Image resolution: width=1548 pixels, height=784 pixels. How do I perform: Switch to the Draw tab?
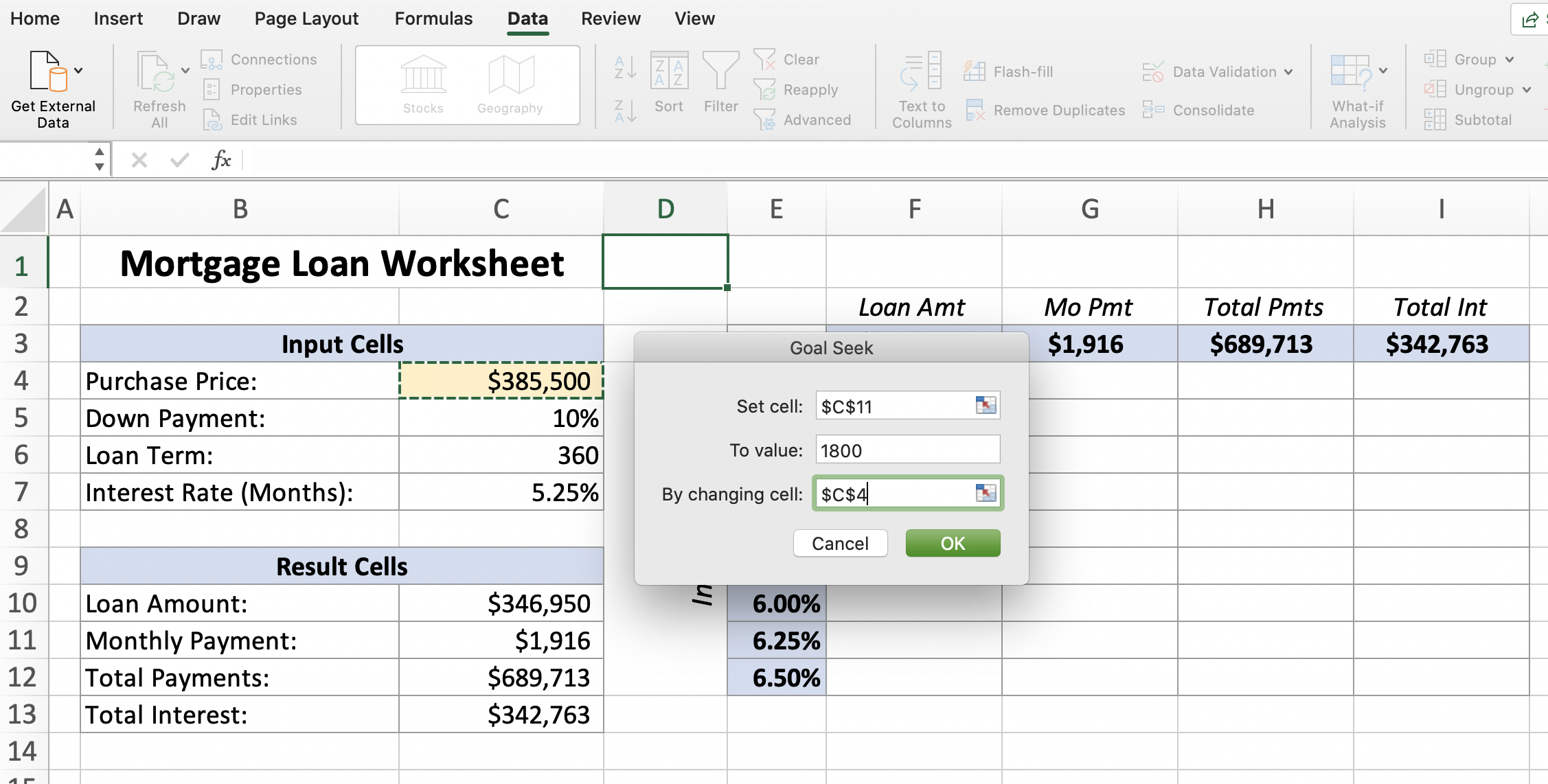coord(198,19)
